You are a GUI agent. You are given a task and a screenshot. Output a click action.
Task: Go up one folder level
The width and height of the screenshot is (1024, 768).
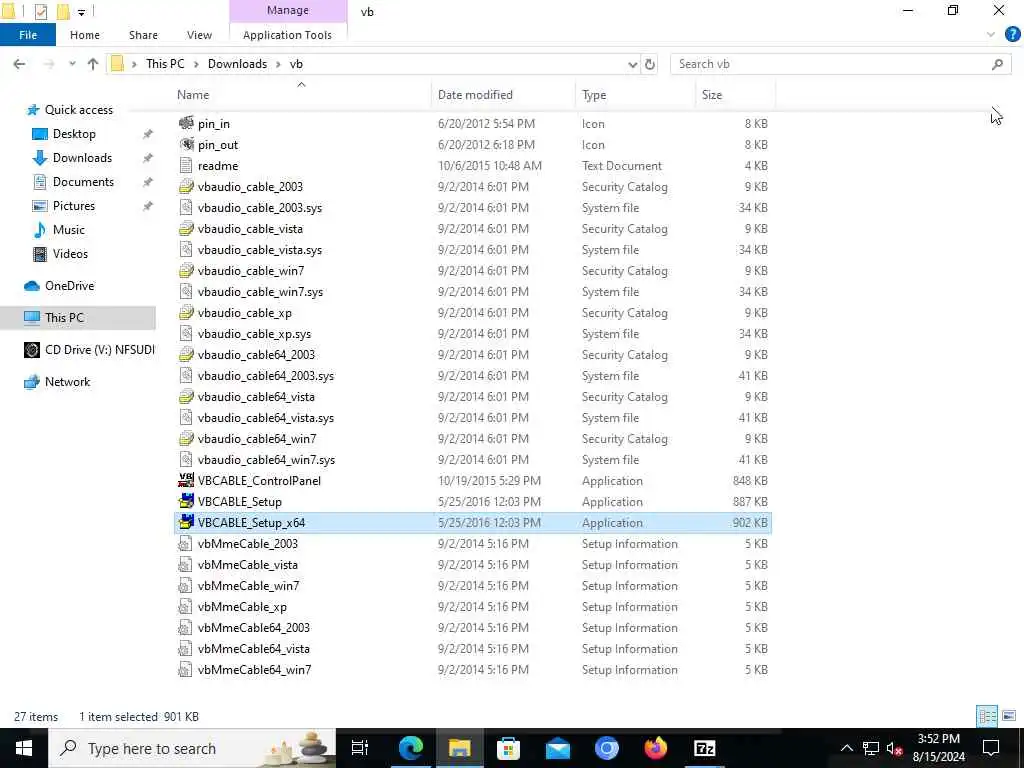(93, 64)
